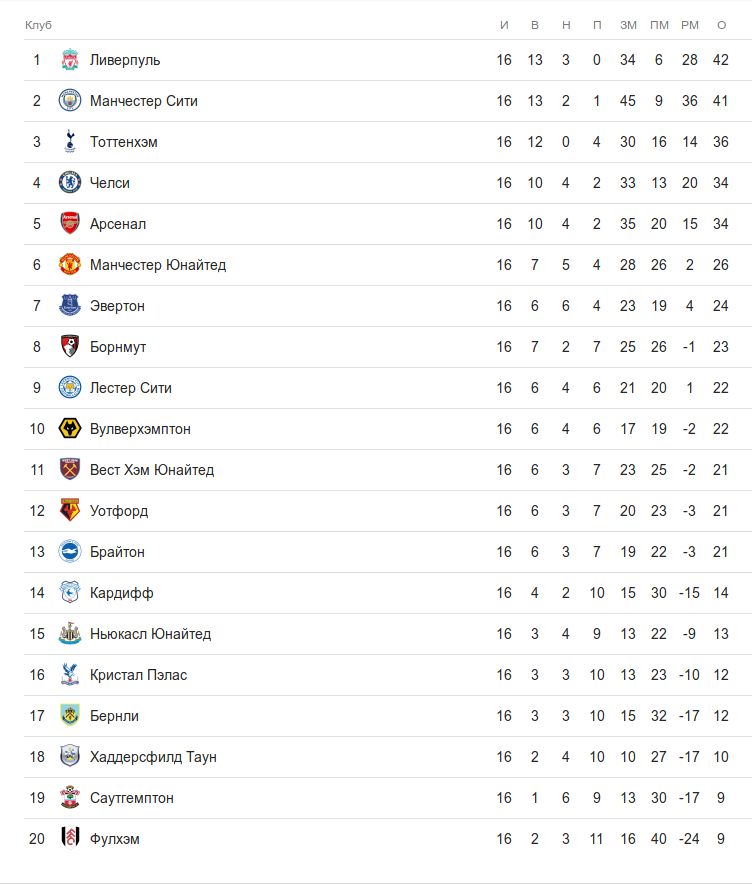Open the Лестер Сити team link

[x=131, y=388]
